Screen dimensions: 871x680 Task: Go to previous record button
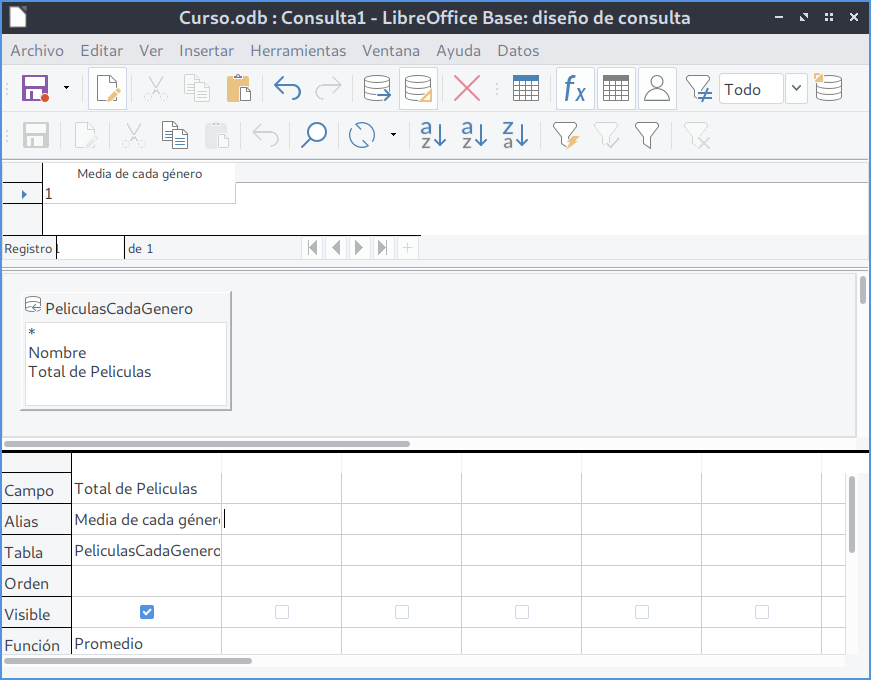[336, 248]
